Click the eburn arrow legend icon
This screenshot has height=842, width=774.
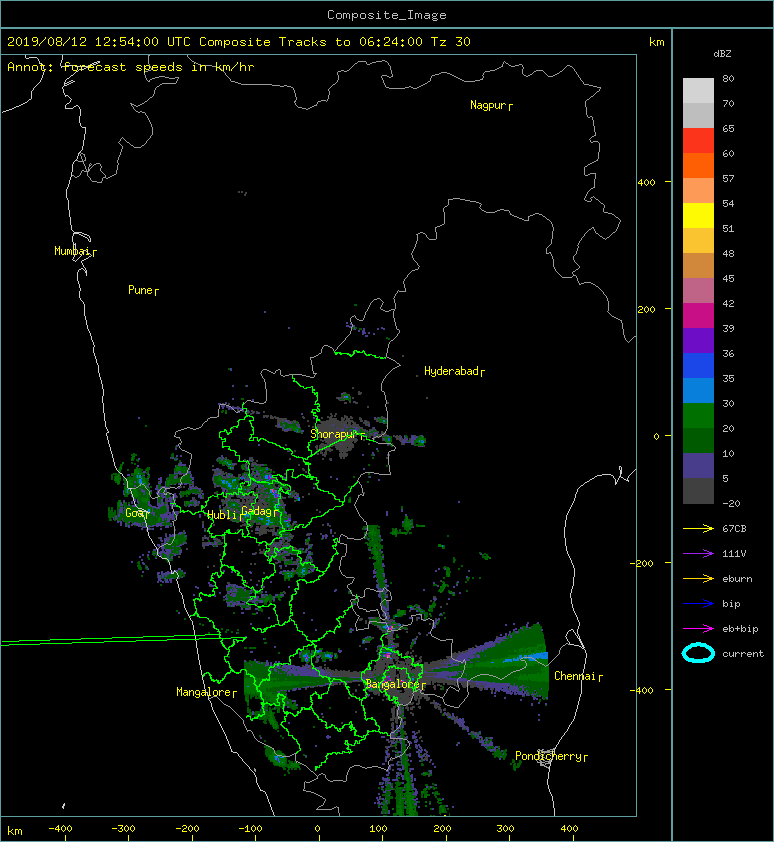click(698, 579)
